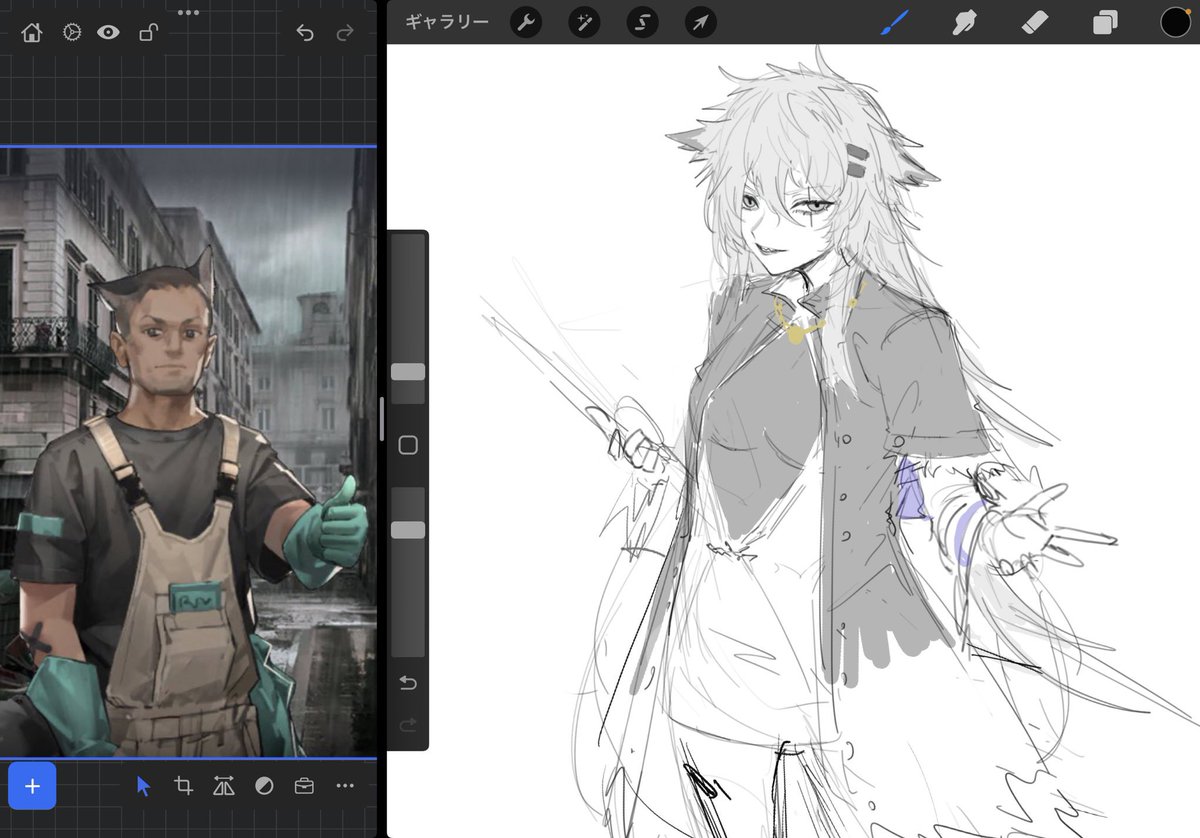Viewport: 1200px width, 838px height.
Task: Open Procreate Actions wrench menu
Action: point(526,22)
